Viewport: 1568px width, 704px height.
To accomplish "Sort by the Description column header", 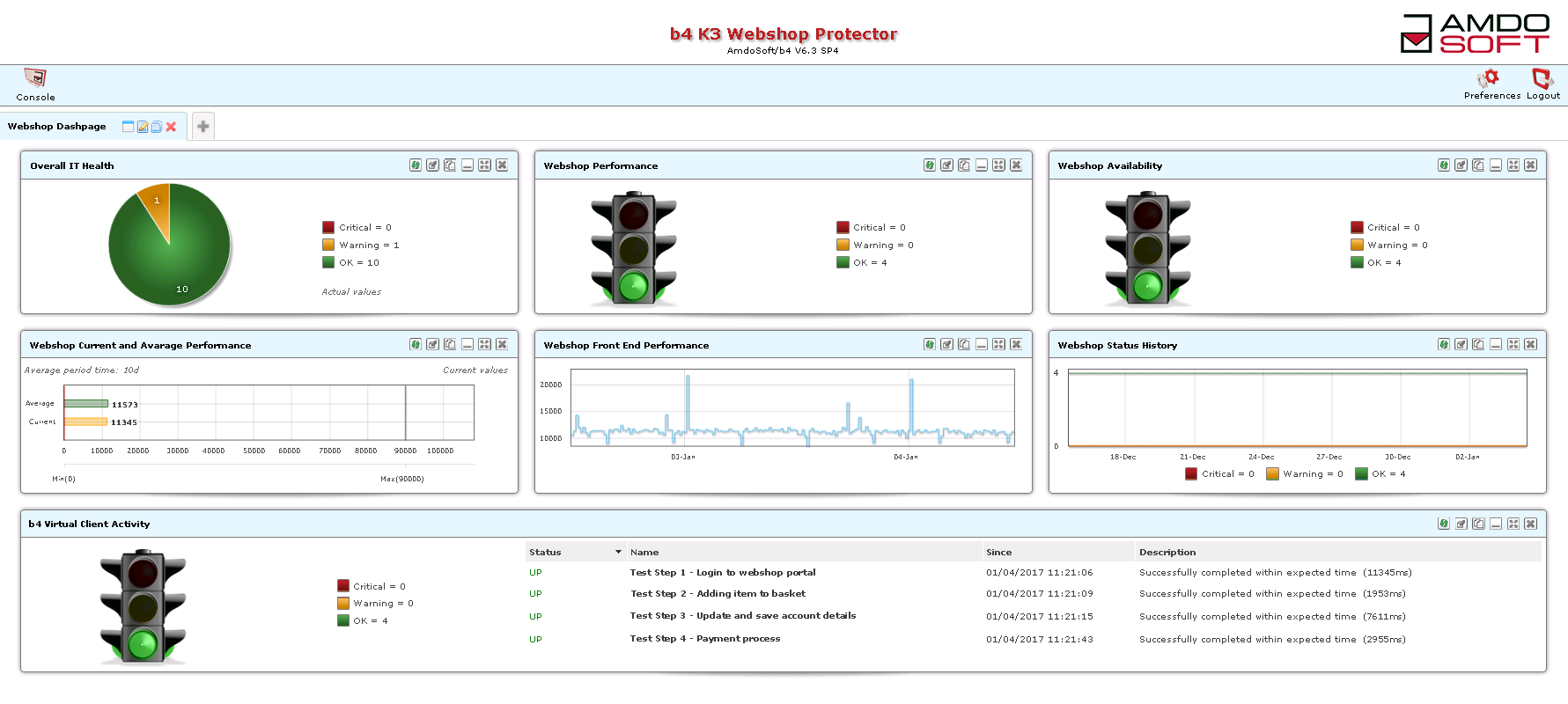I will click(x=1338, y=552).
